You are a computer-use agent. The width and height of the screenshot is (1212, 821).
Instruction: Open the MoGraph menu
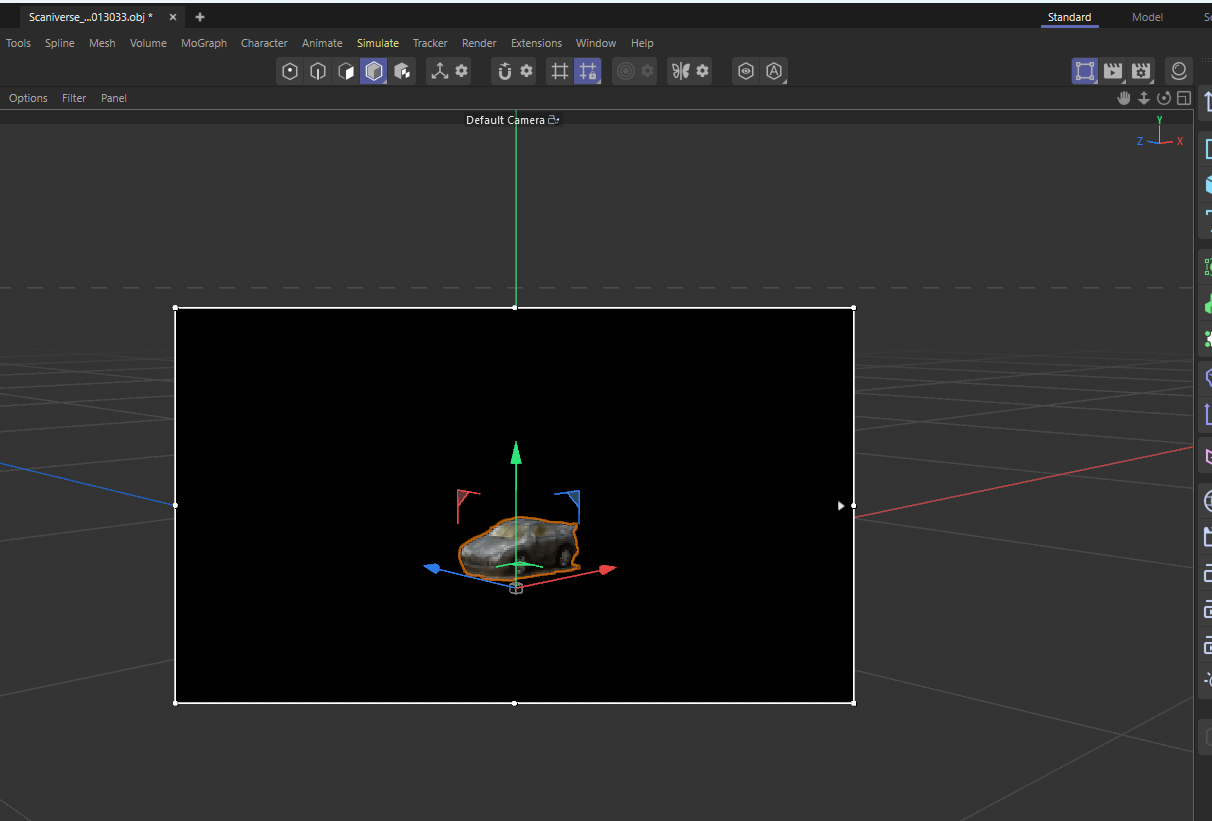coord(203,43)
